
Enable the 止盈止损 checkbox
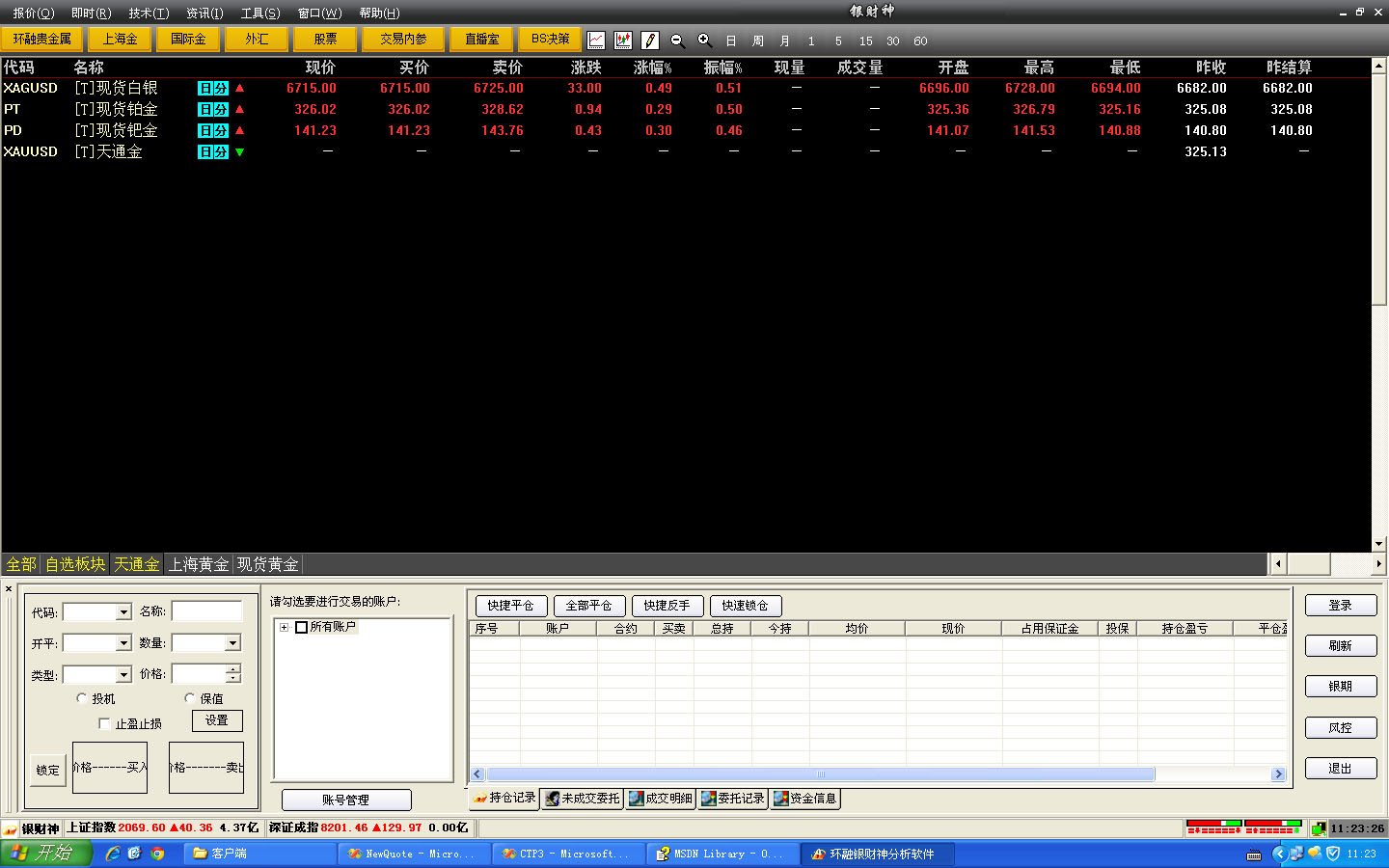104,723
